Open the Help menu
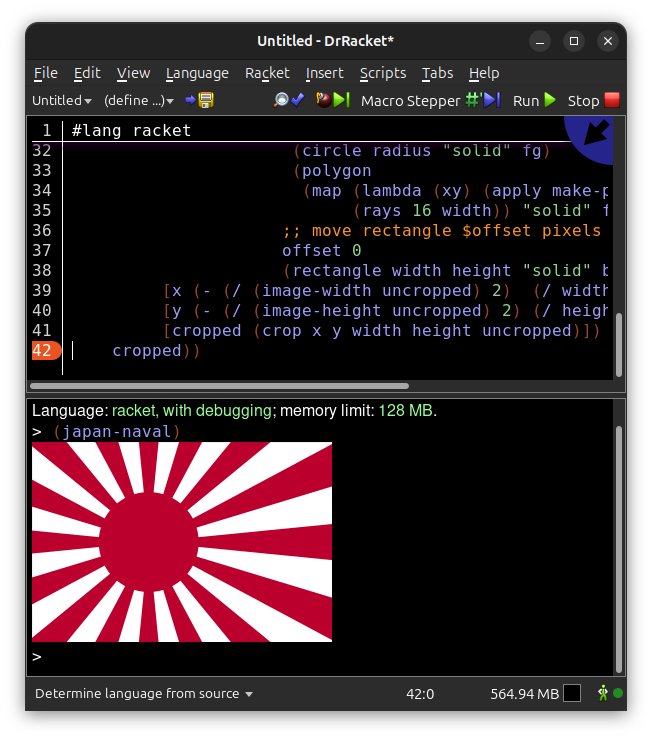 [x=484, y=73]
